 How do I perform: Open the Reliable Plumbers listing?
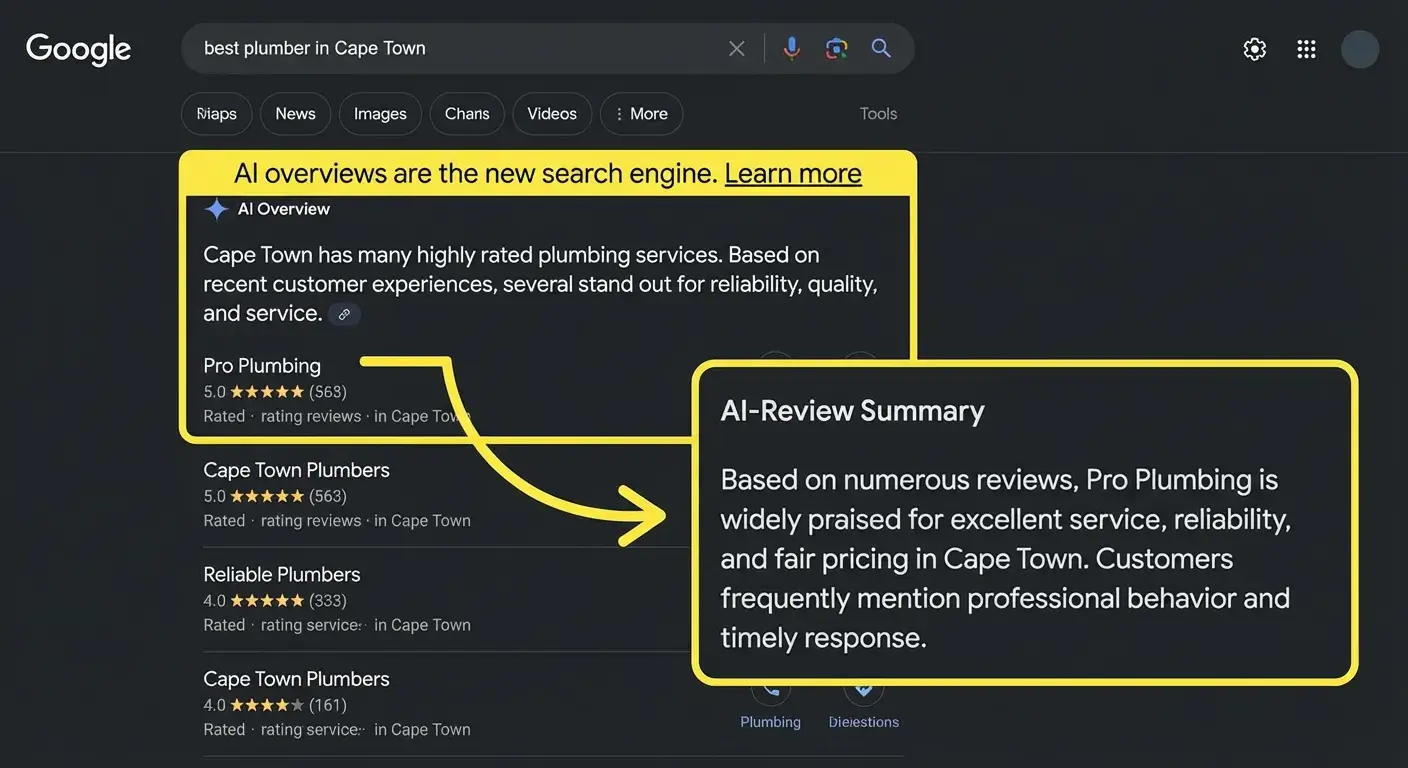(282, 574)
